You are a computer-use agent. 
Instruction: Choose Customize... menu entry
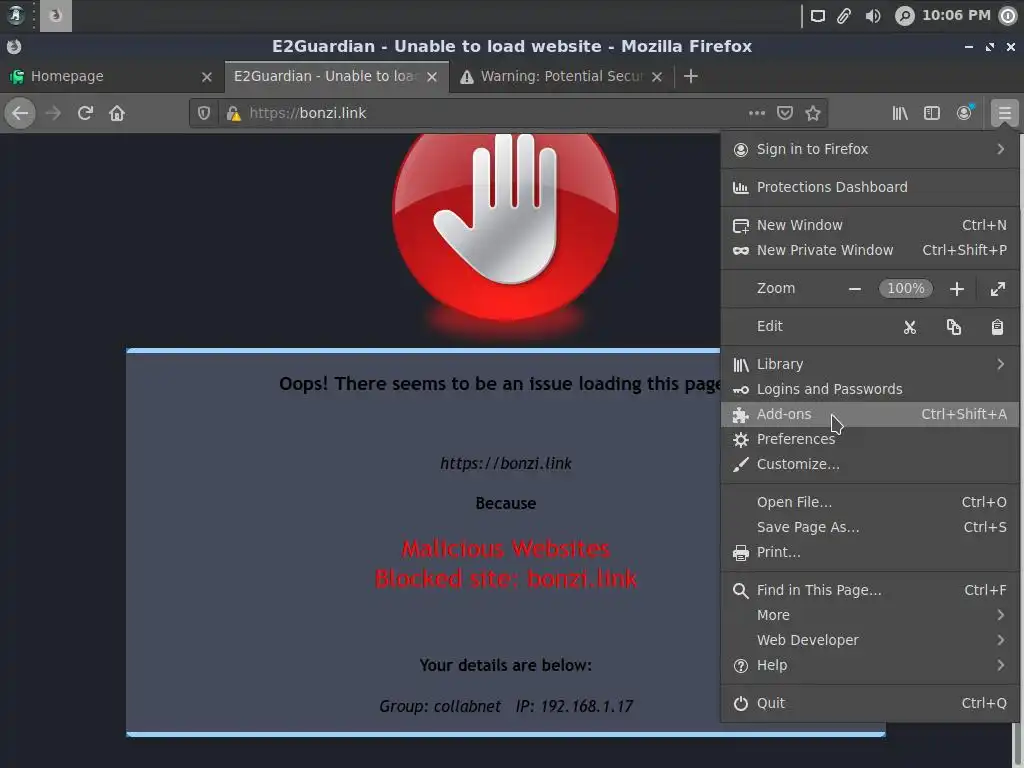coord(869,464)
